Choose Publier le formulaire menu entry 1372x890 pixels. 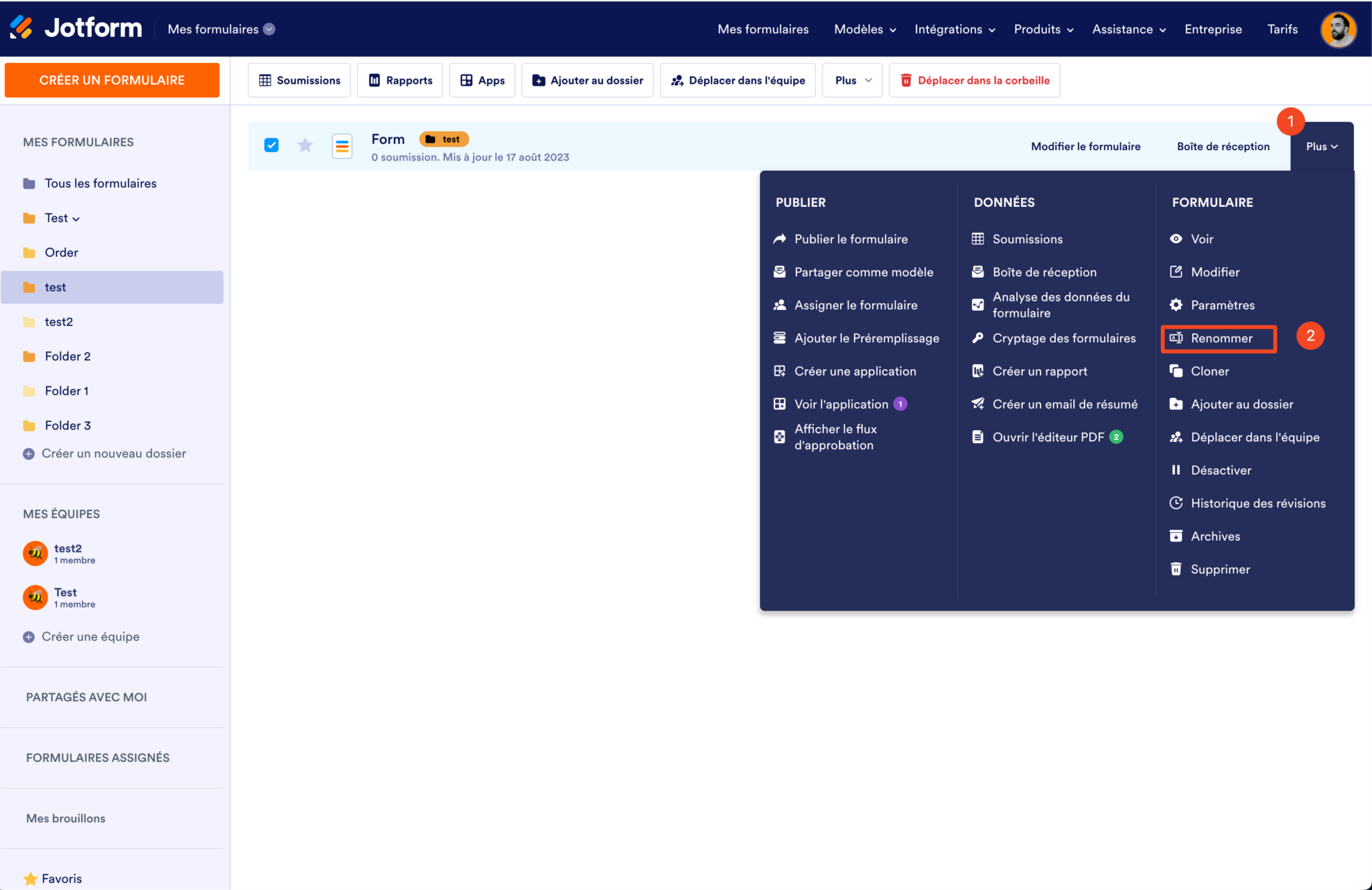(x=850, y=239)
